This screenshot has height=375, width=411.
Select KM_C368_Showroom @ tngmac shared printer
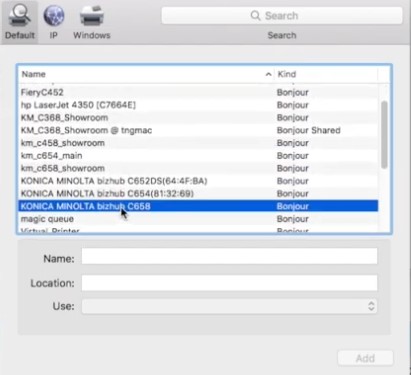pos(198,130)
